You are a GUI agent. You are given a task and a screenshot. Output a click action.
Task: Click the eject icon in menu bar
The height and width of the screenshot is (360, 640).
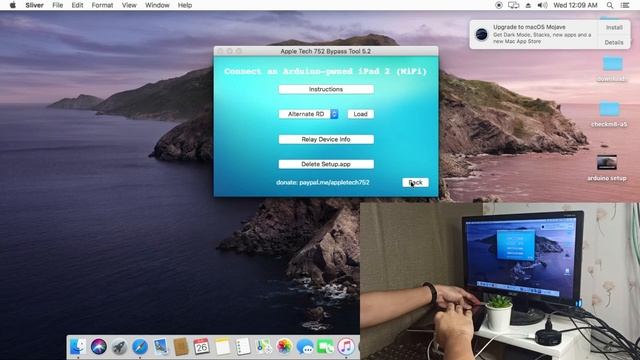tap(528, 5)
